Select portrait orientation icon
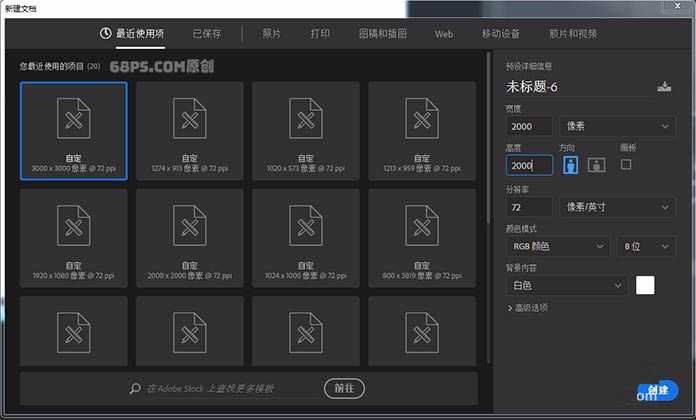The height and width of the screenshot is (420, 696). point(570,165)
